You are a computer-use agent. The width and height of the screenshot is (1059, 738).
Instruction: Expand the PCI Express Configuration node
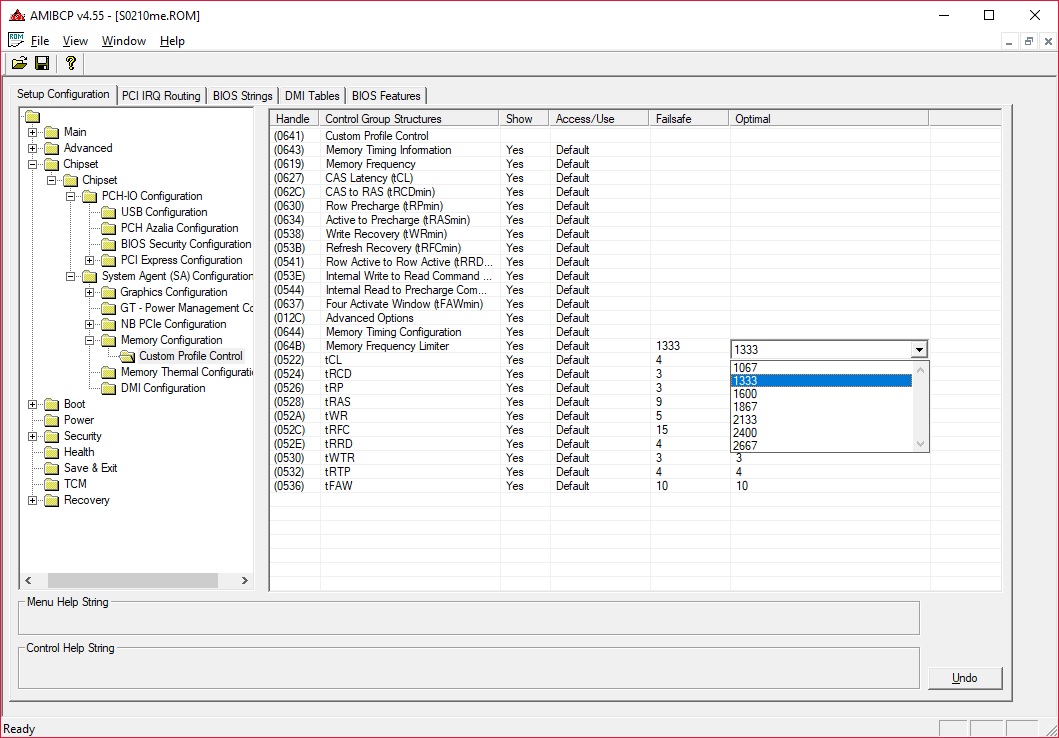coord(89,261)
